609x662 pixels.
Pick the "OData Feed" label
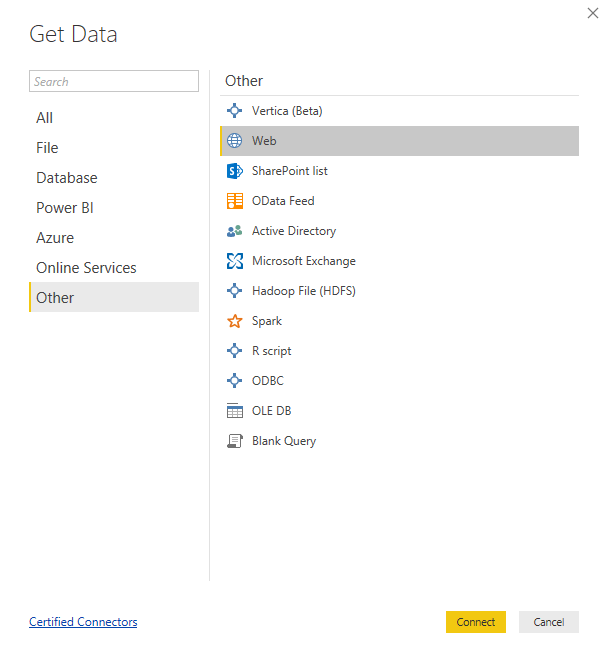(x=283, y=201)
